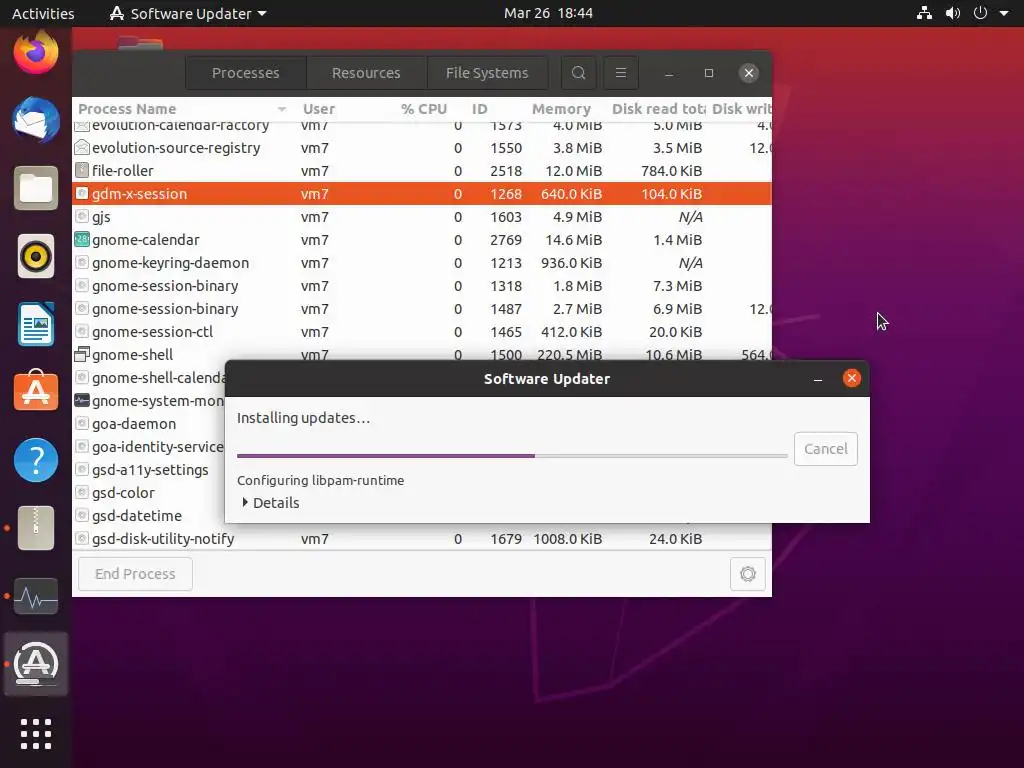This screenshot has width=1024, height=768.
Task: Minimize the Software Updater dialog
Action: [x=818, y=379]
